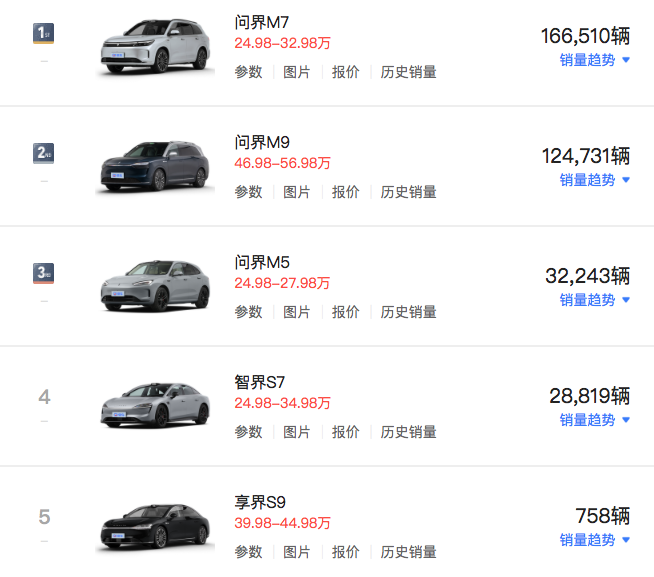Click the 1st place rank badge

[43, 33]
